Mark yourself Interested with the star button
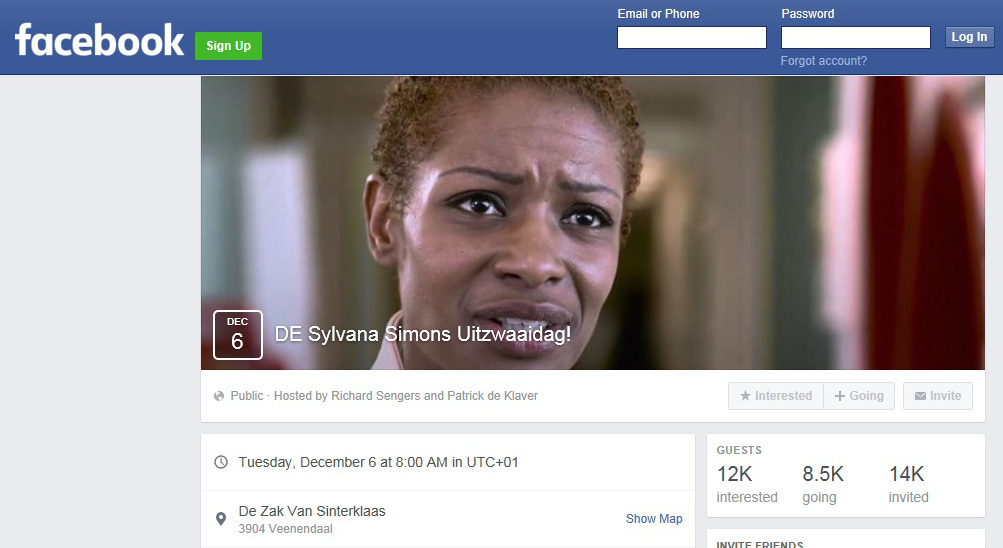 (775, 396)
